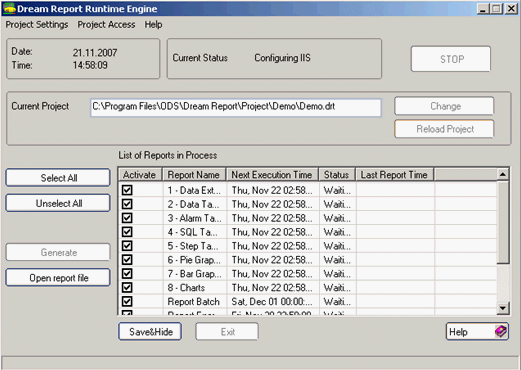
Task: Click the Save&Hide button
Action: (150, 332)
